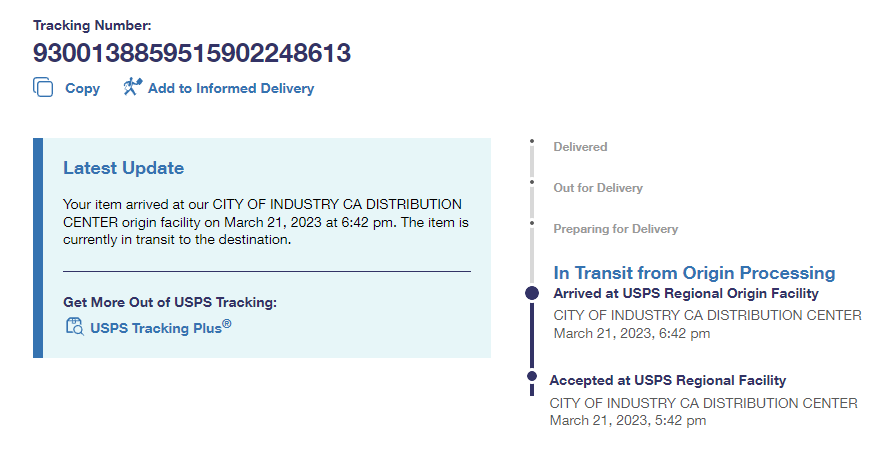Select the tracking number 9300138859515902248613
Screen dimensions: 885x475
pyautogui.click(x=192, y=53)
